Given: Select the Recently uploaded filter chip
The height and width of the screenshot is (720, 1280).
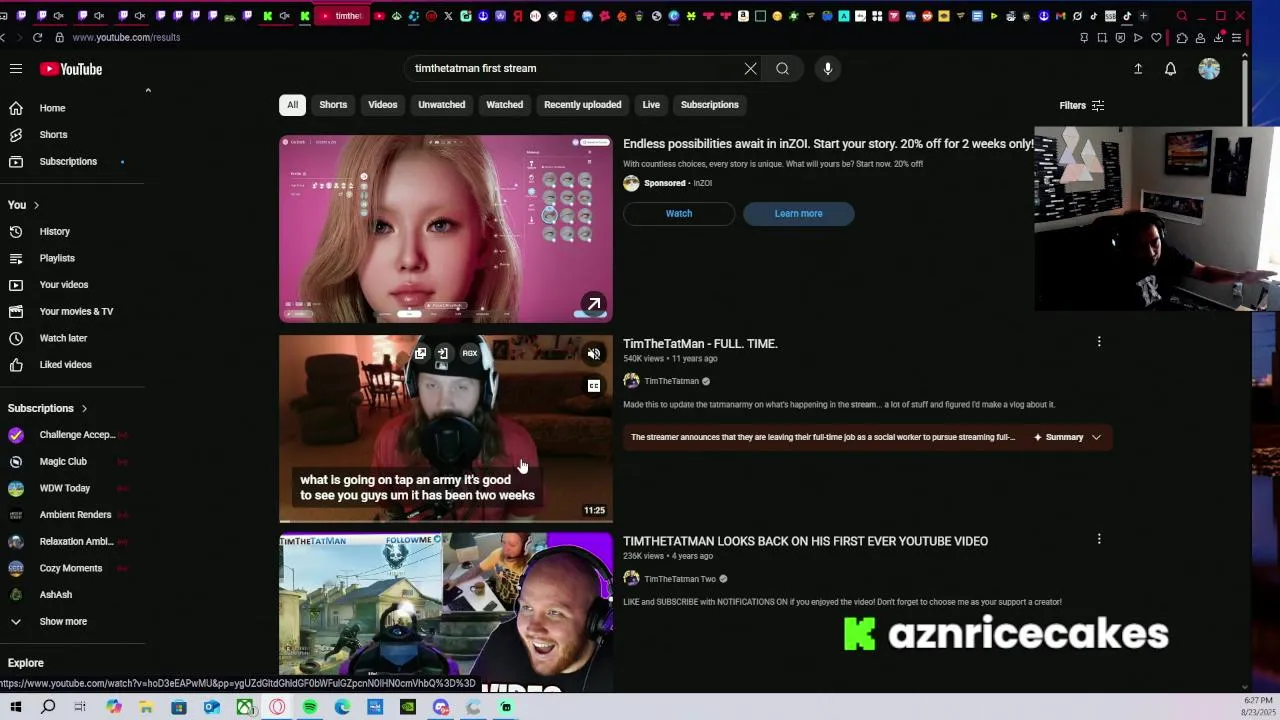Looking at the screenshot, I should (582, 105).
